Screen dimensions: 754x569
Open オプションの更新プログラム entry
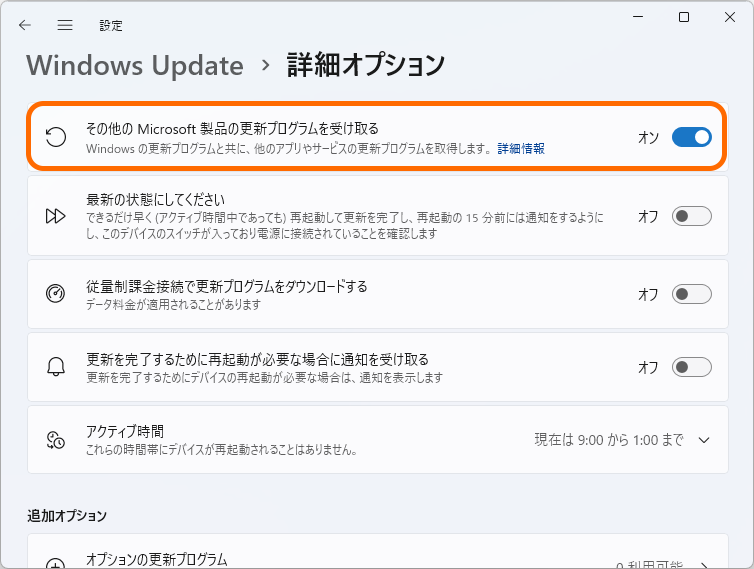(378, 551)
